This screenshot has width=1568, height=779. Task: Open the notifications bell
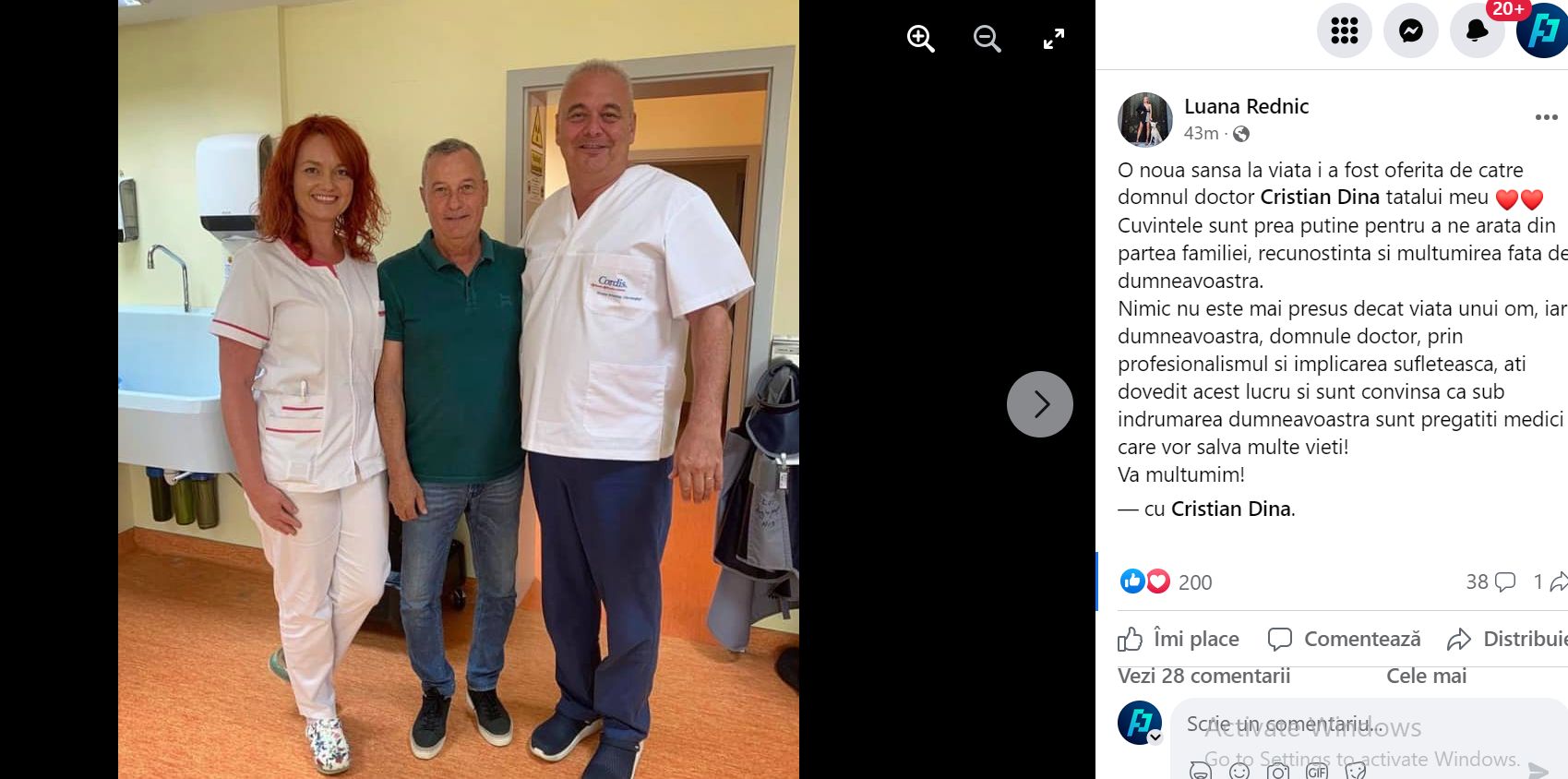point(1478,30)
